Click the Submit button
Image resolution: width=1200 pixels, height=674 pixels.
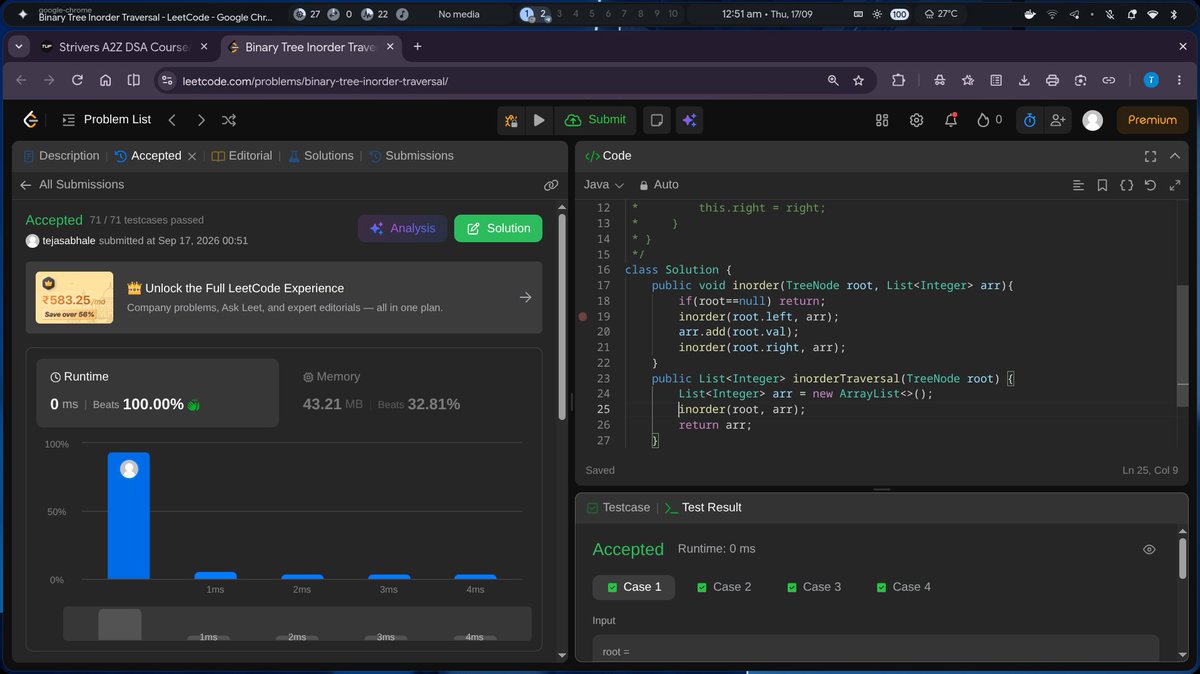point(596,120)
